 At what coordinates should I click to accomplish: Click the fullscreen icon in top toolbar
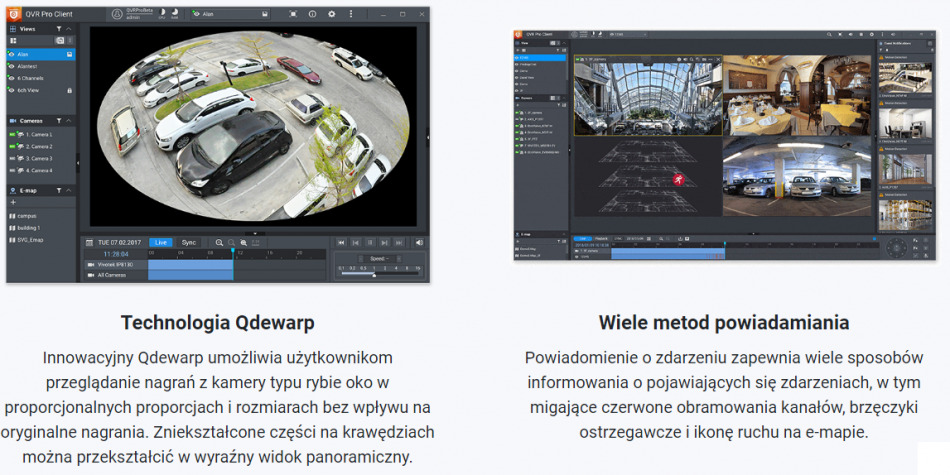click(x=293, y=15)
